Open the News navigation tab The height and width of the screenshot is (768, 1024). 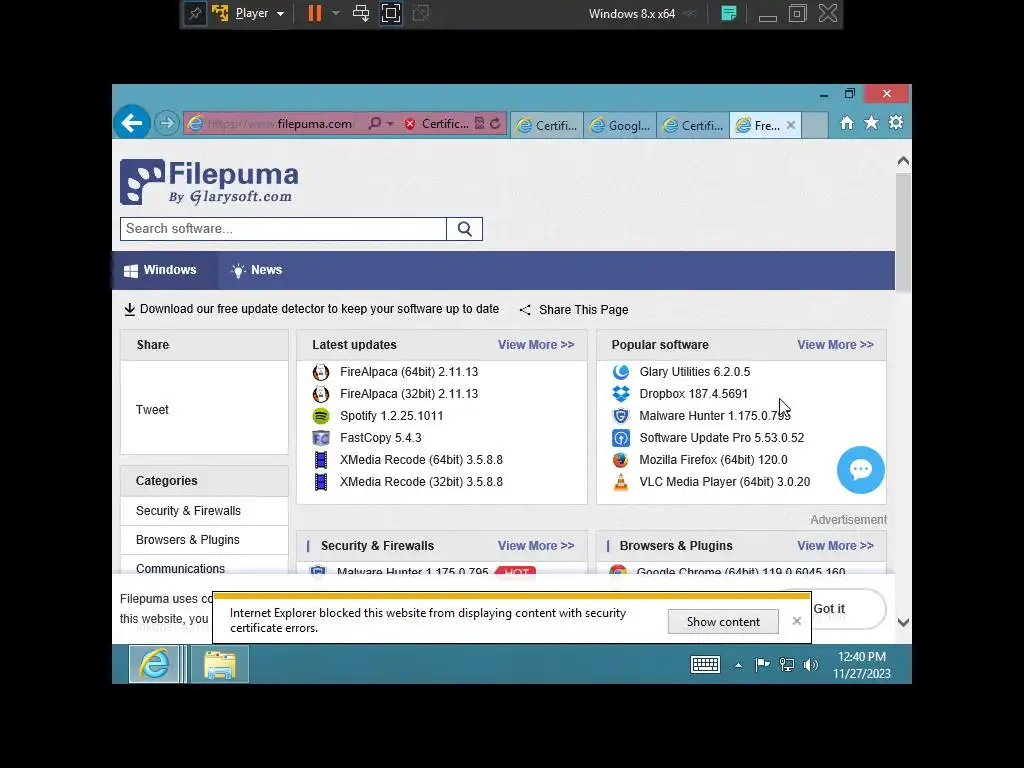tap(257, 270)
